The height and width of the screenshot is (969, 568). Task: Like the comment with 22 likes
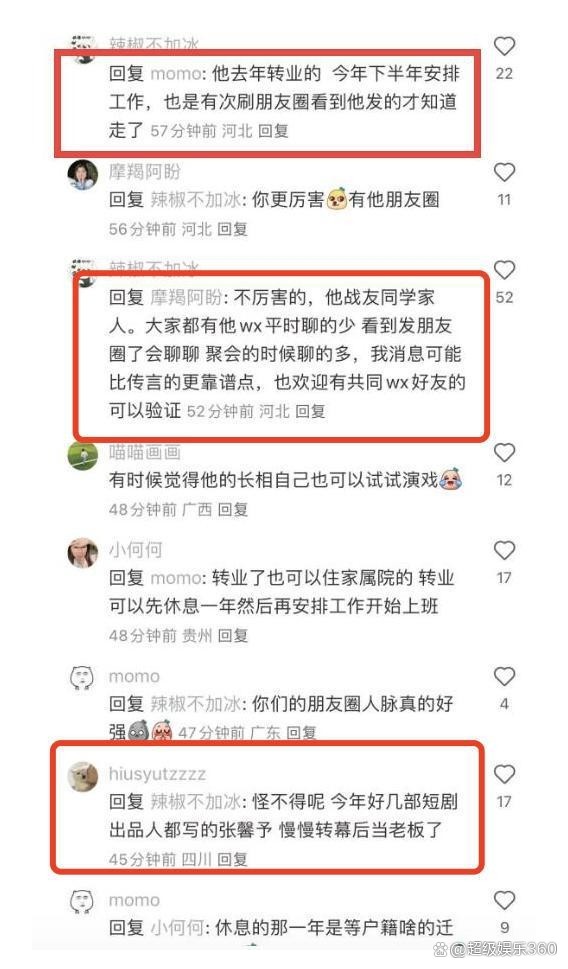(x=504, y=46)
